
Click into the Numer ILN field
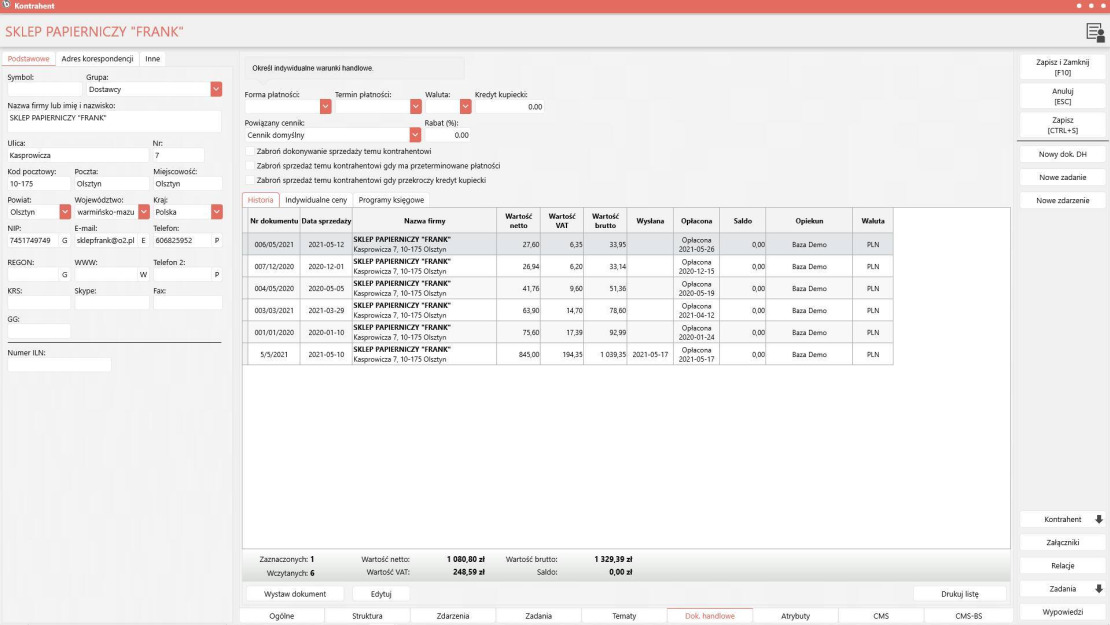click(59, 365)
